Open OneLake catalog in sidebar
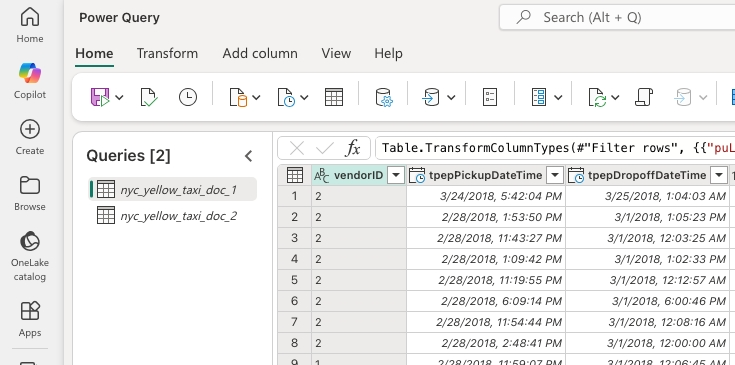Image resolution: width=735 pixels, height=365 pixels. click(30, 256)
